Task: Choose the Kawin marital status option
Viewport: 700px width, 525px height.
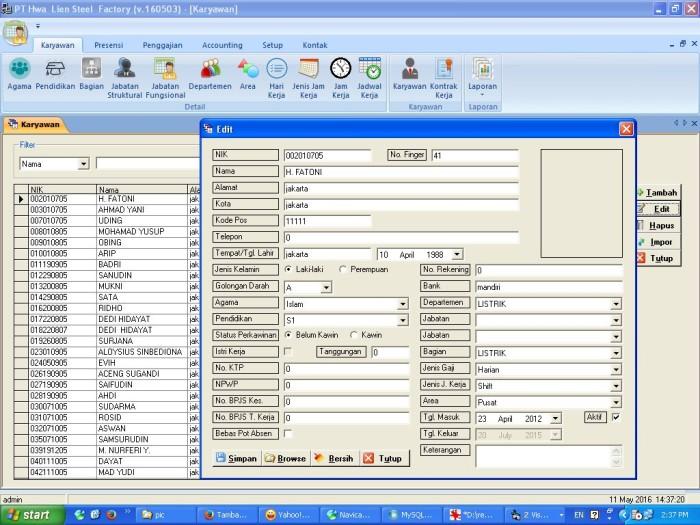Action: point(354,335)
